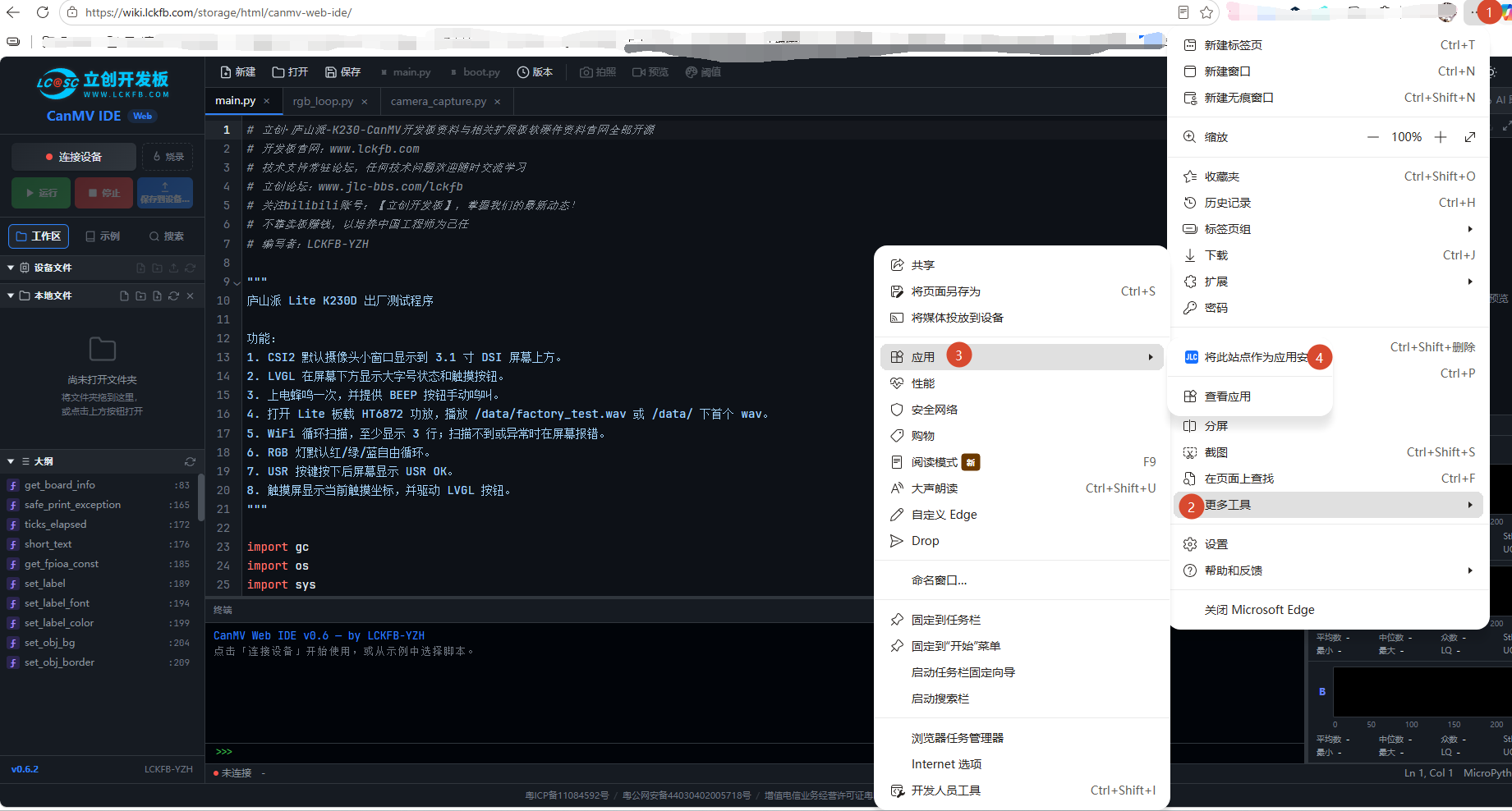This screenshot has height=811, width=1512.
Task: Click the browser address bar URL
Action: (218, 12)
